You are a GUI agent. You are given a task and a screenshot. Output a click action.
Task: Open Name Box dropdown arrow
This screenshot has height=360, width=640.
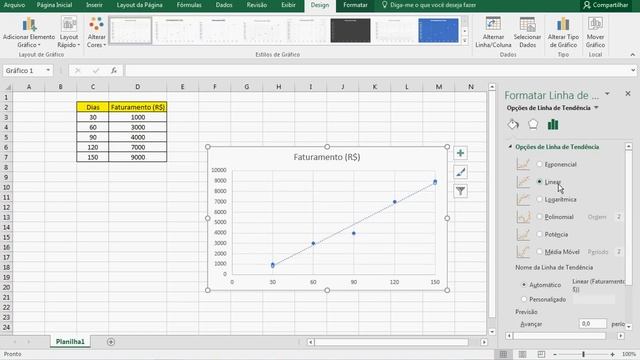48,71
